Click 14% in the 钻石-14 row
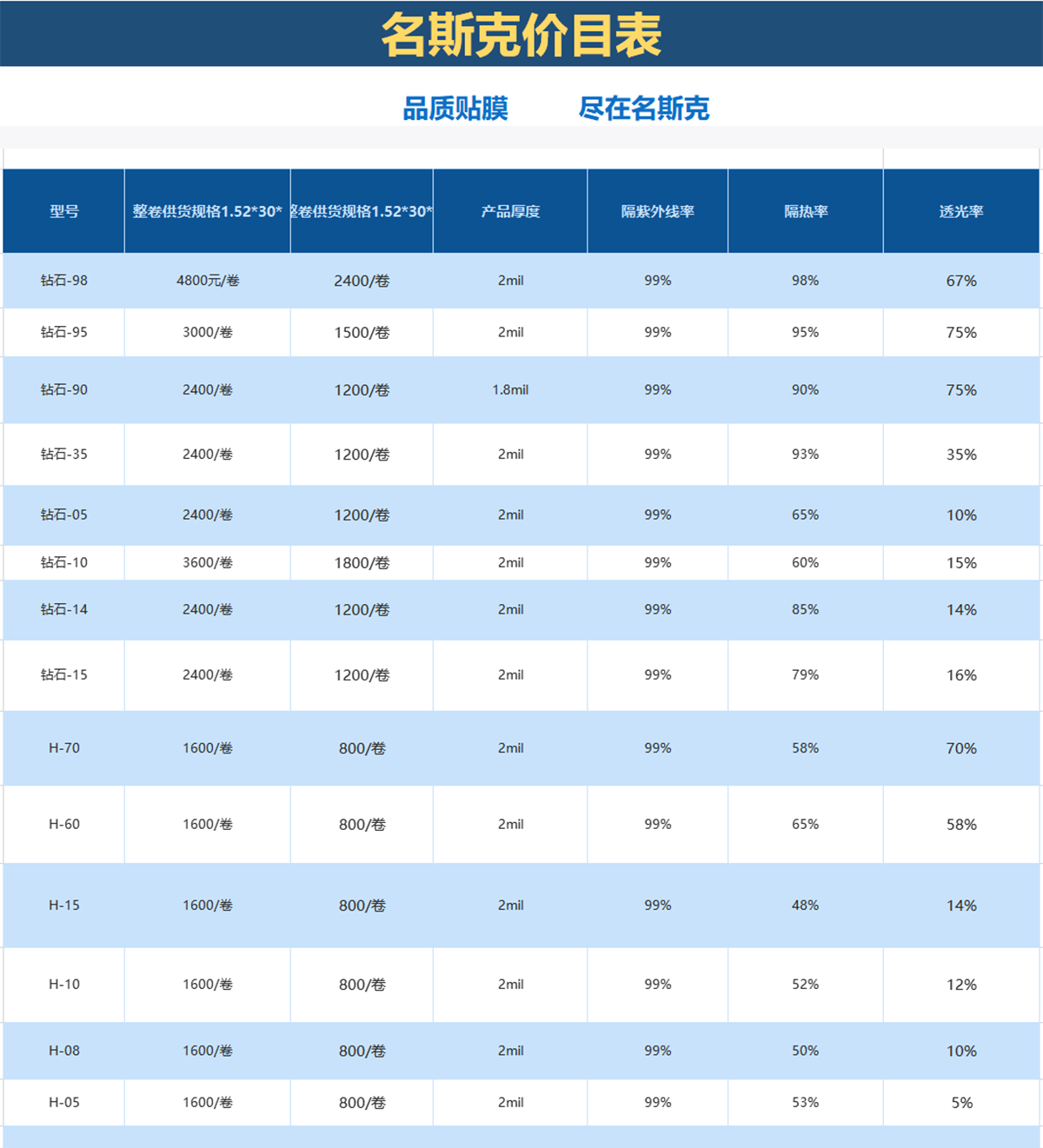 pyautogui.click(x=961, y=610)
